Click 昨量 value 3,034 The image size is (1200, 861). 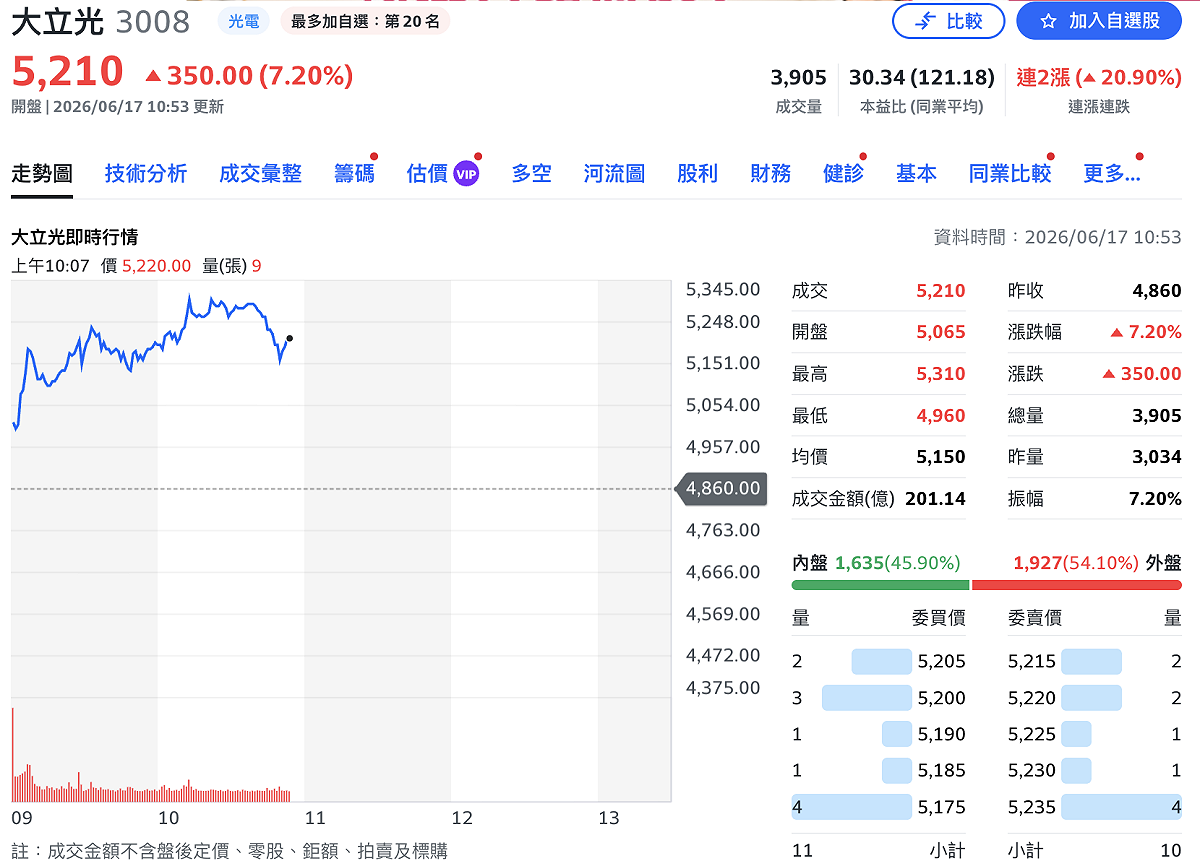point(1157,457)
